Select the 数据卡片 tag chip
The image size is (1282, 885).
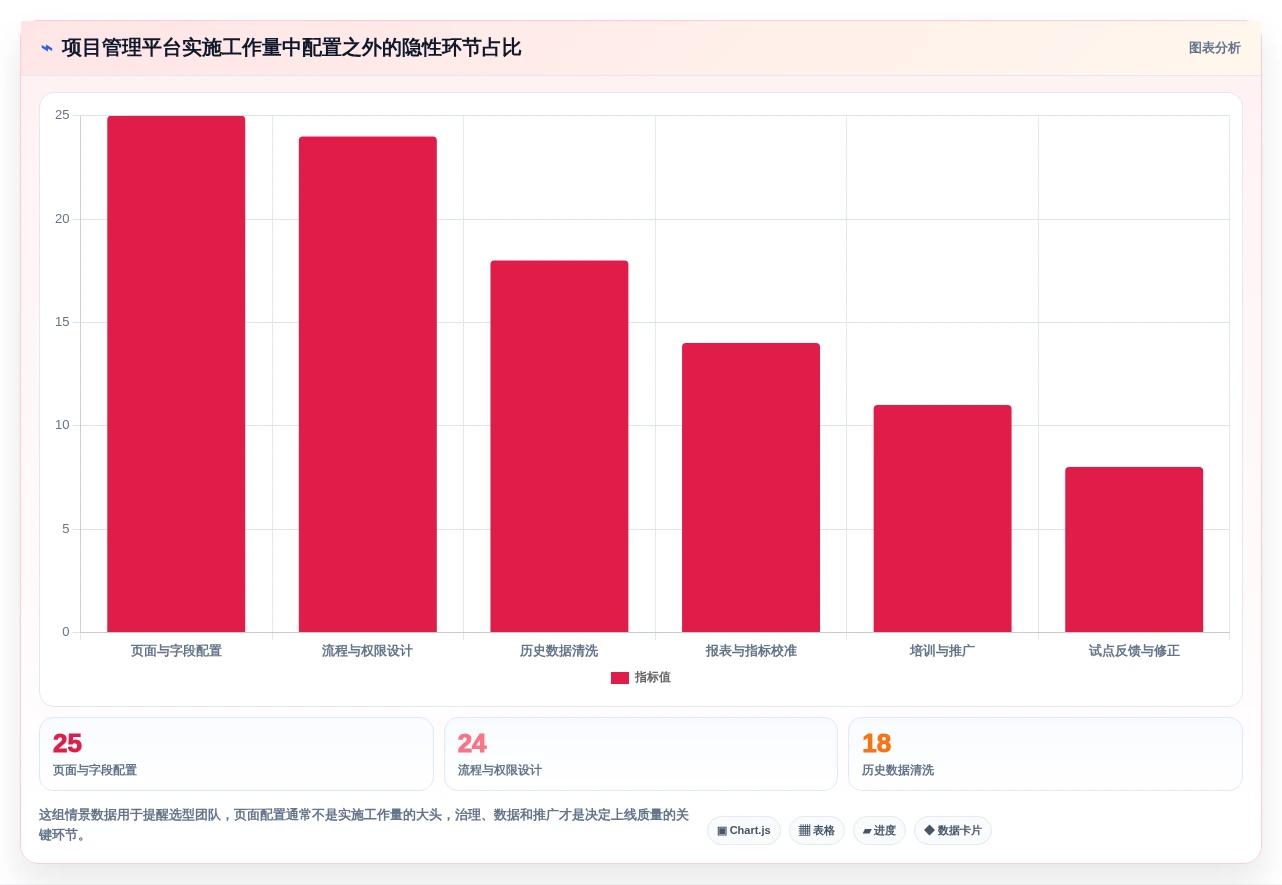953,831
